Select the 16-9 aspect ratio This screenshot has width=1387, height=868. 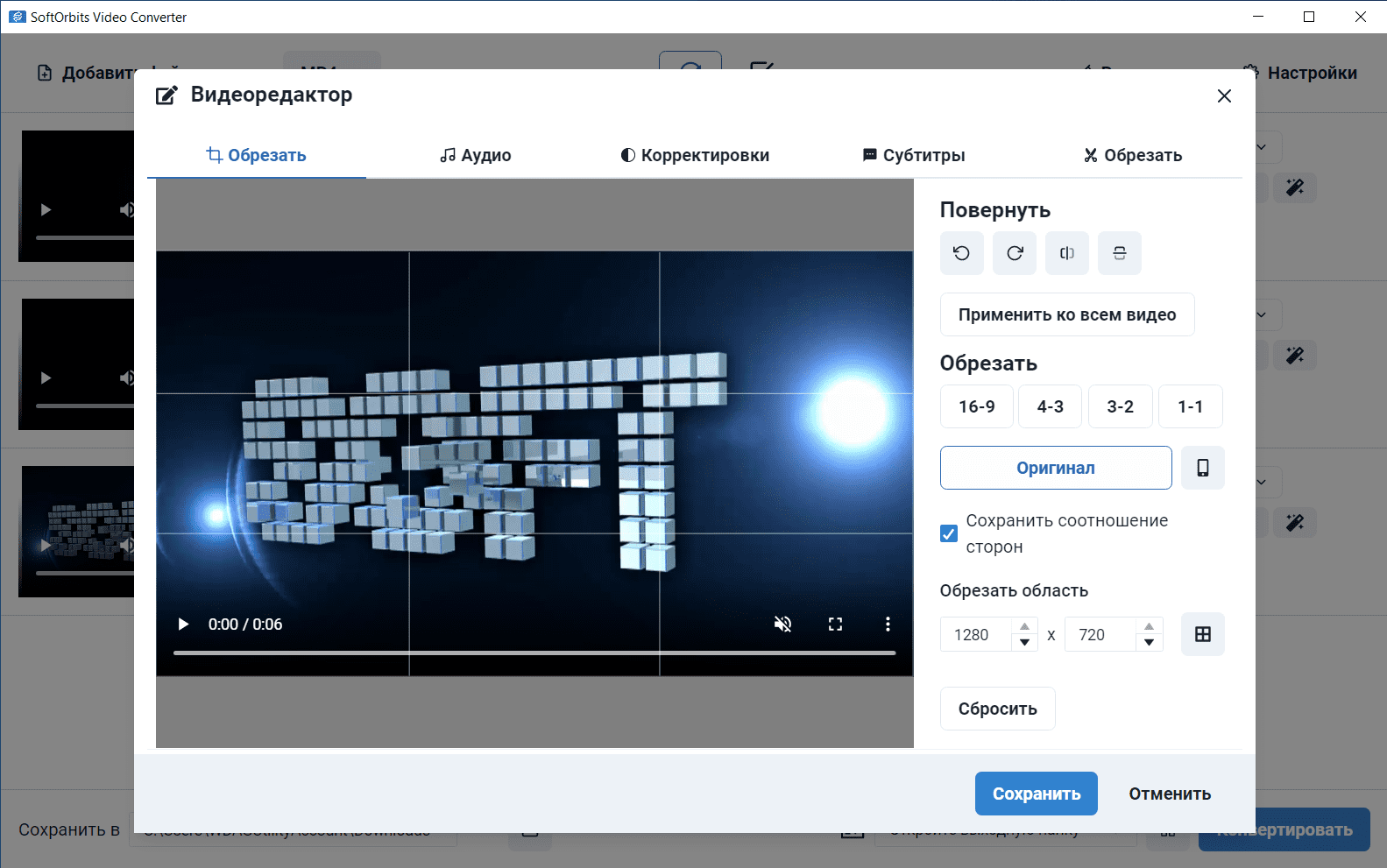click(x=977, y=406)
